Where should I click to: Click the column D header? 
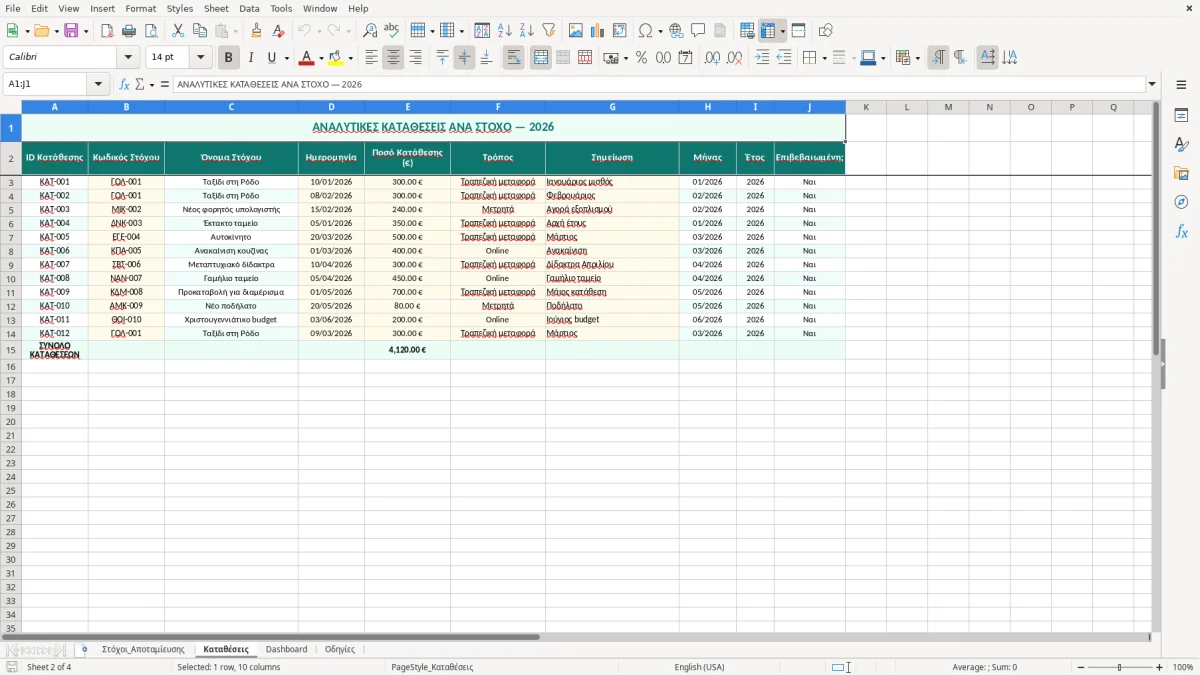click(331, 107)
